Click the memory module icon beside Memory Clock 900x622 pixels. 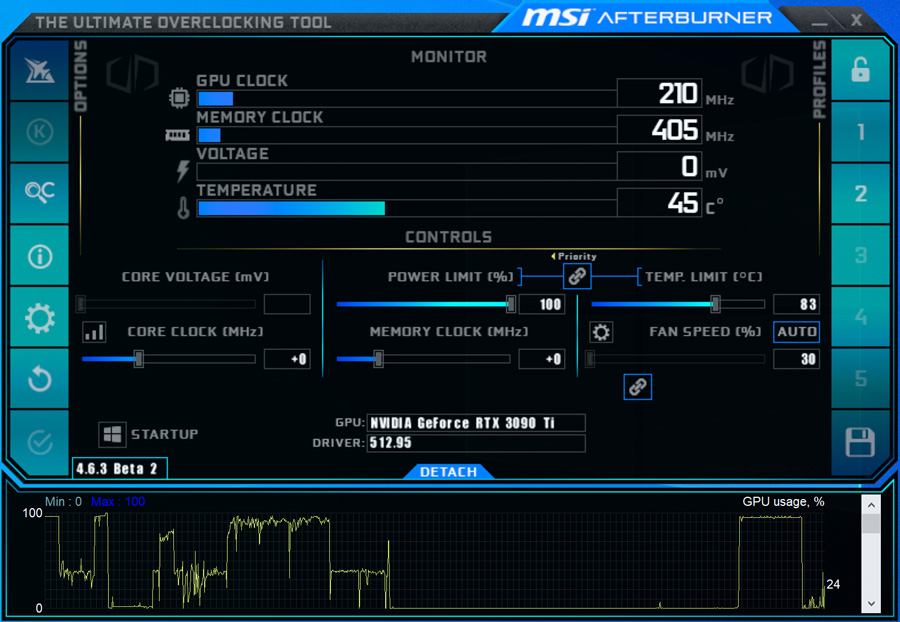pyautogui.click(x=177, y=135)
